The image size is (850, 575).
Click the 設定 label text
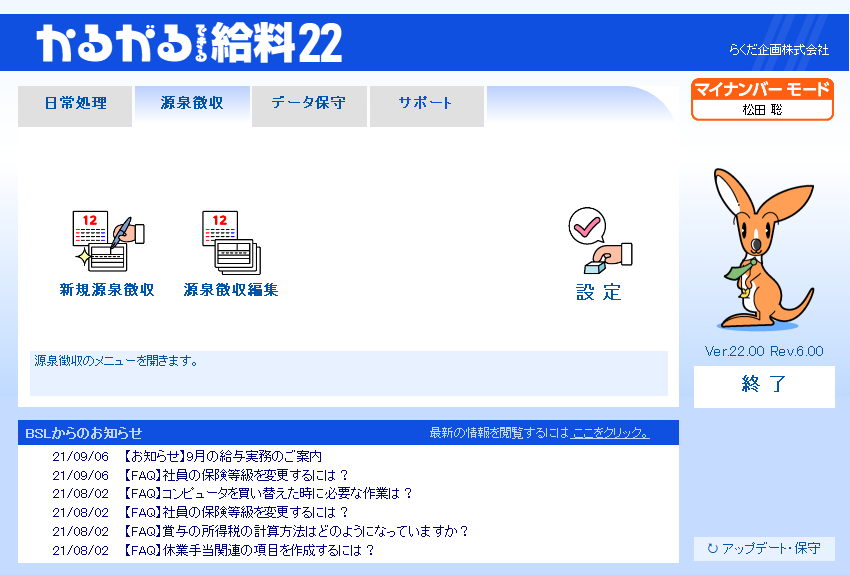pos(598,292)
